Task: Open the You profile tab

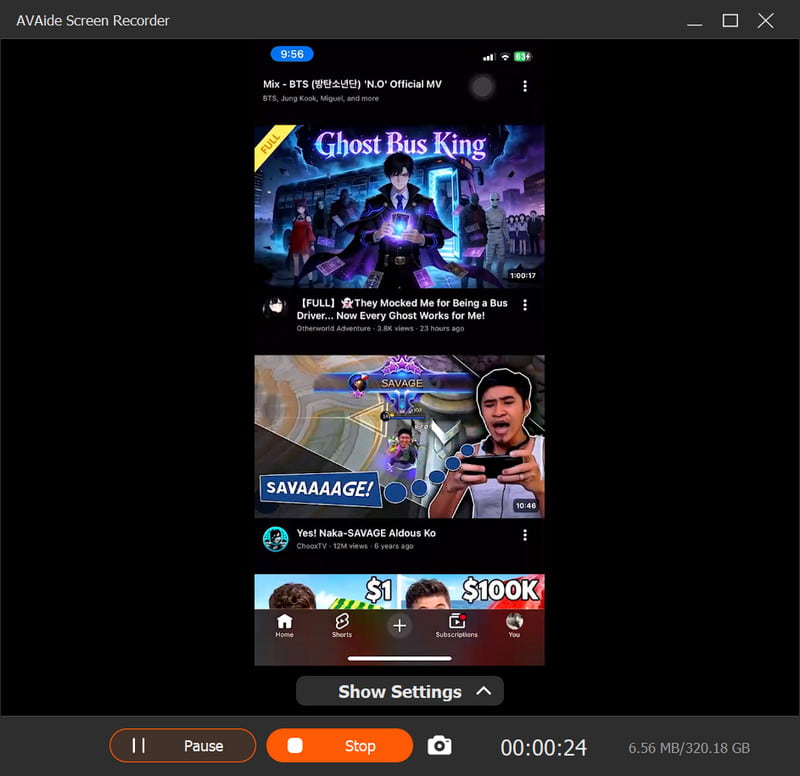Action: (514, 625)
